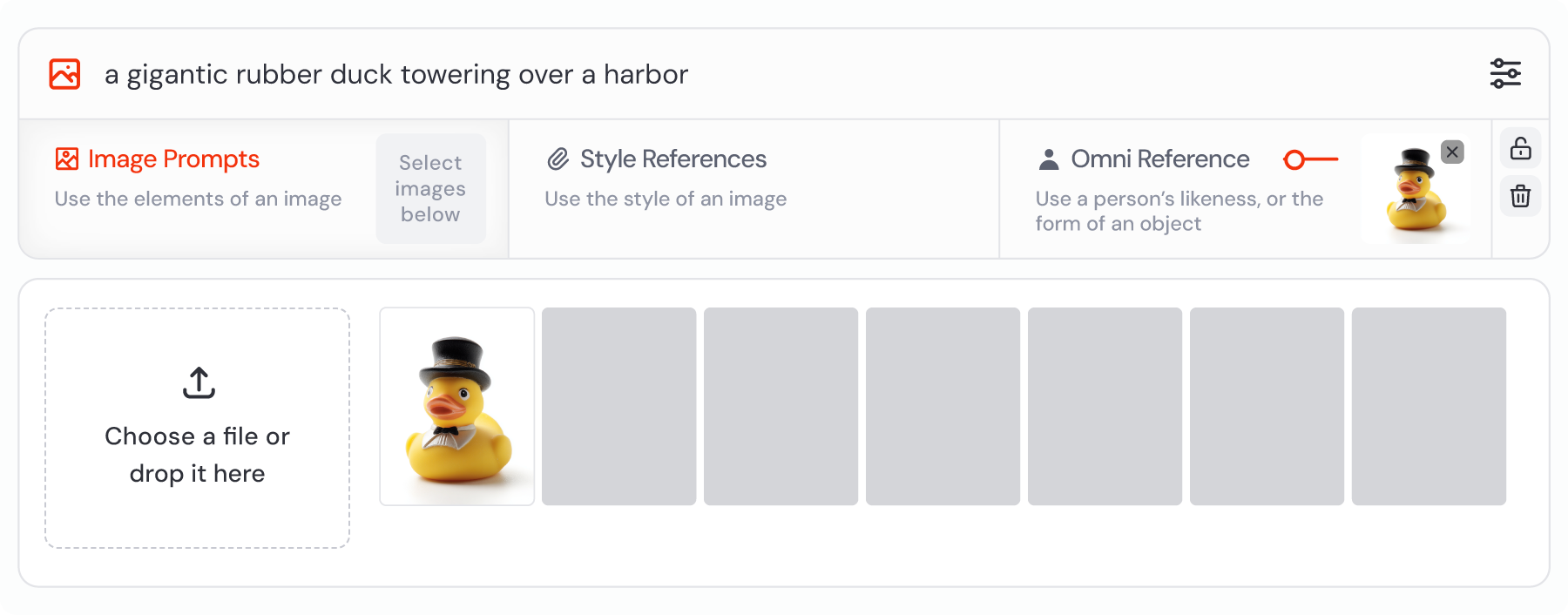Click the red image icon beside prompt
This screenshot has width=1568, height=615.
pos(64,74)
